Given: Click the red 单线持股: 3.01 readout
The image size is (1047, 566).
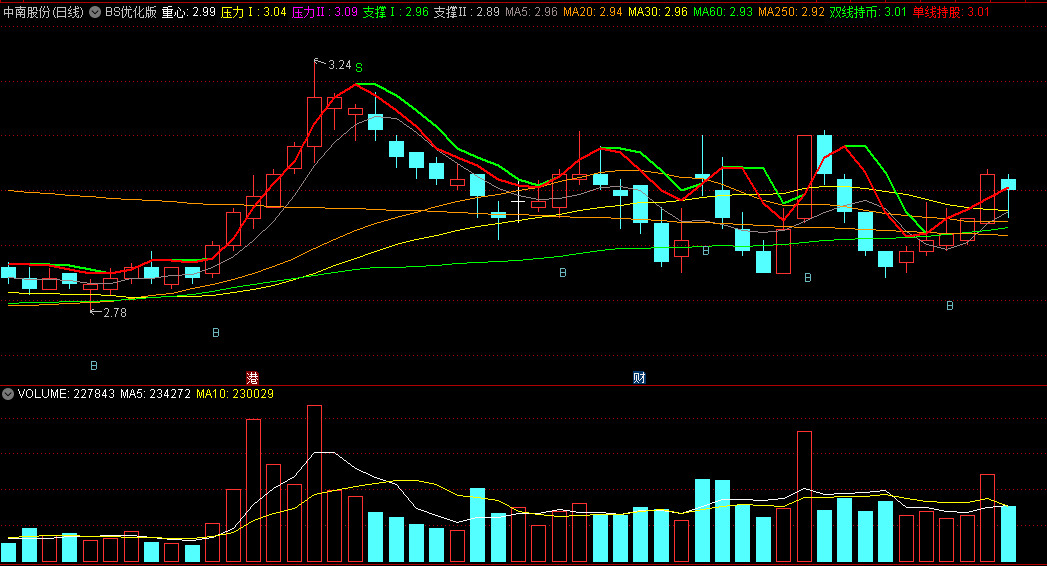Looking at the screenshot, I should pos(951,12).
